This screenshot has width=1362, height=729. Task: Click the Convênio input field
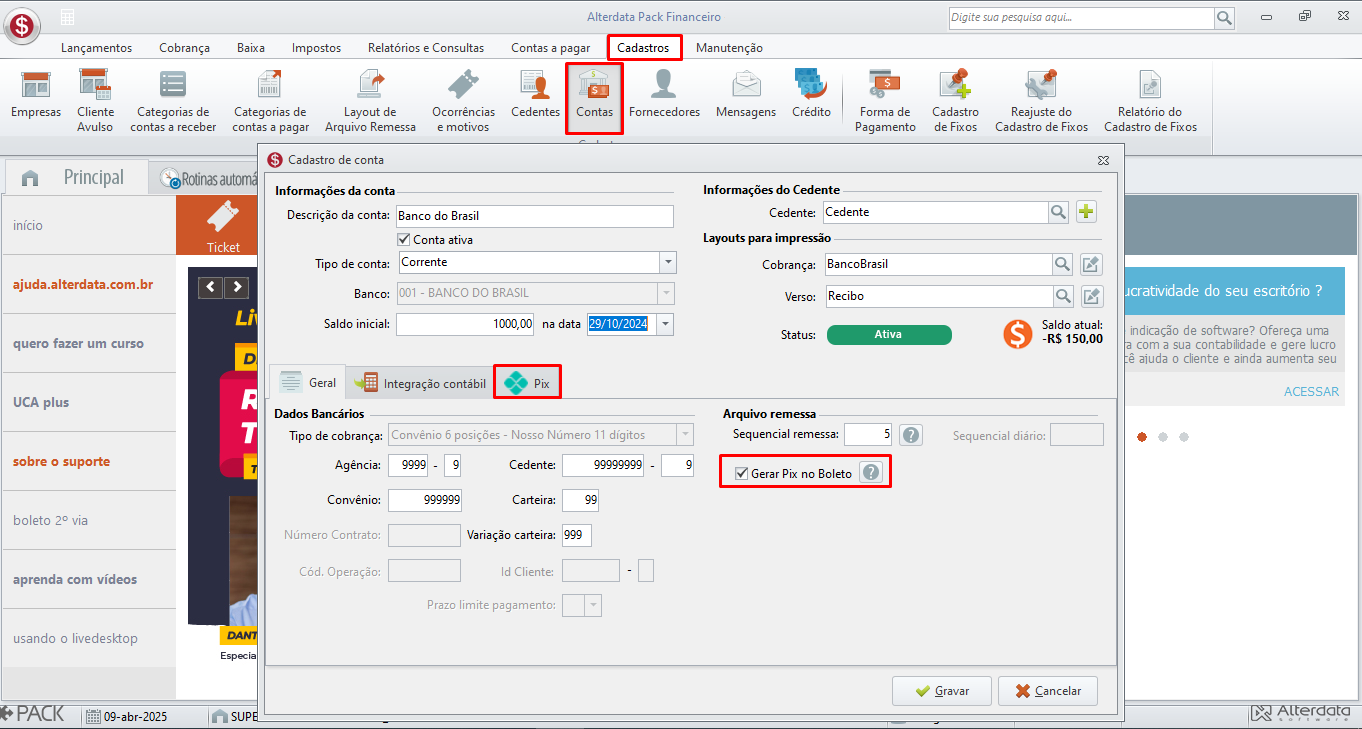424,499
